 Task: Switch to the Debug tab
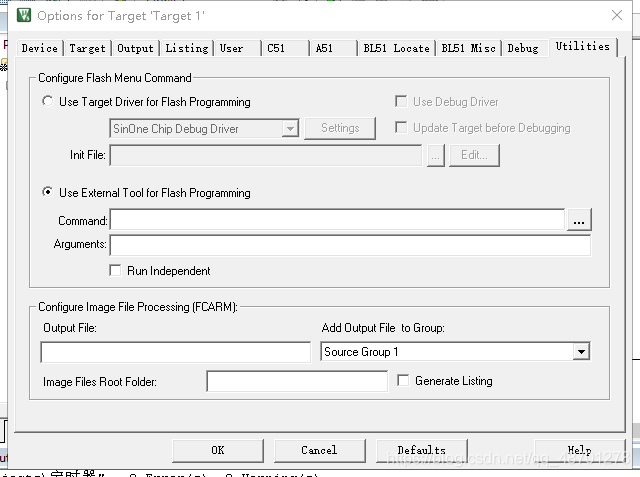525,48
